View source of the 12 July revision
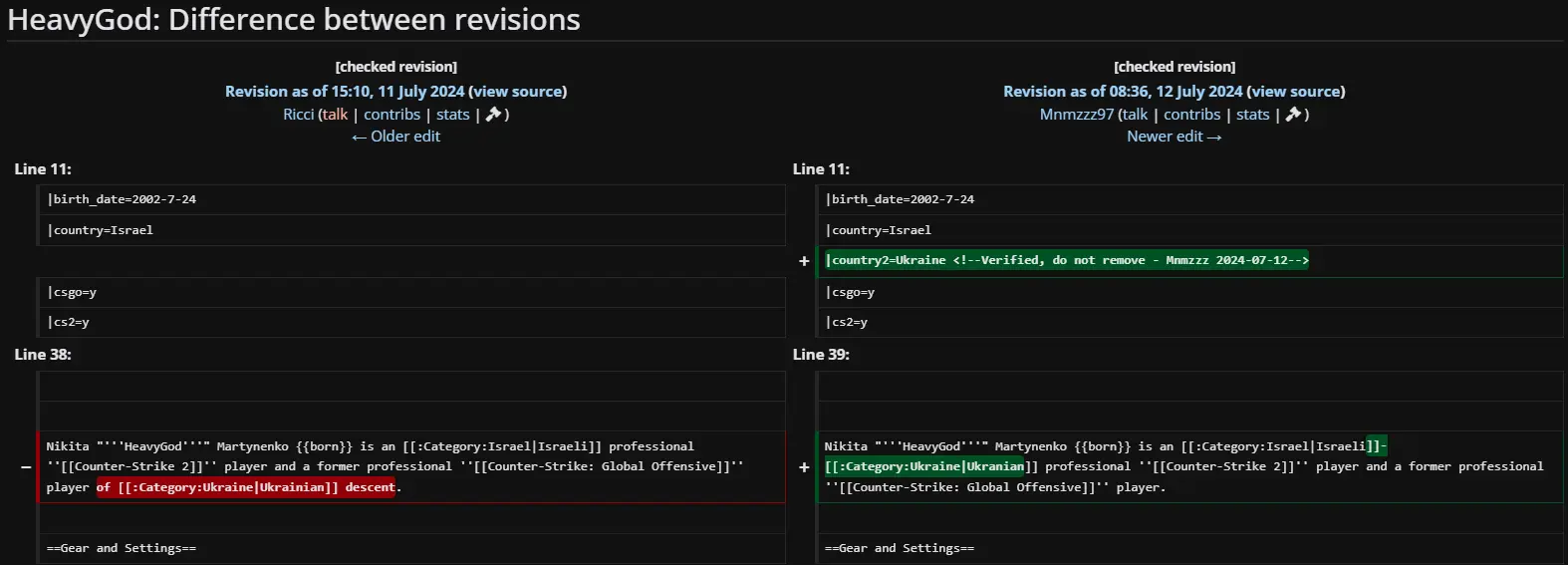The image size is (1568, 565). point(1295,91)
